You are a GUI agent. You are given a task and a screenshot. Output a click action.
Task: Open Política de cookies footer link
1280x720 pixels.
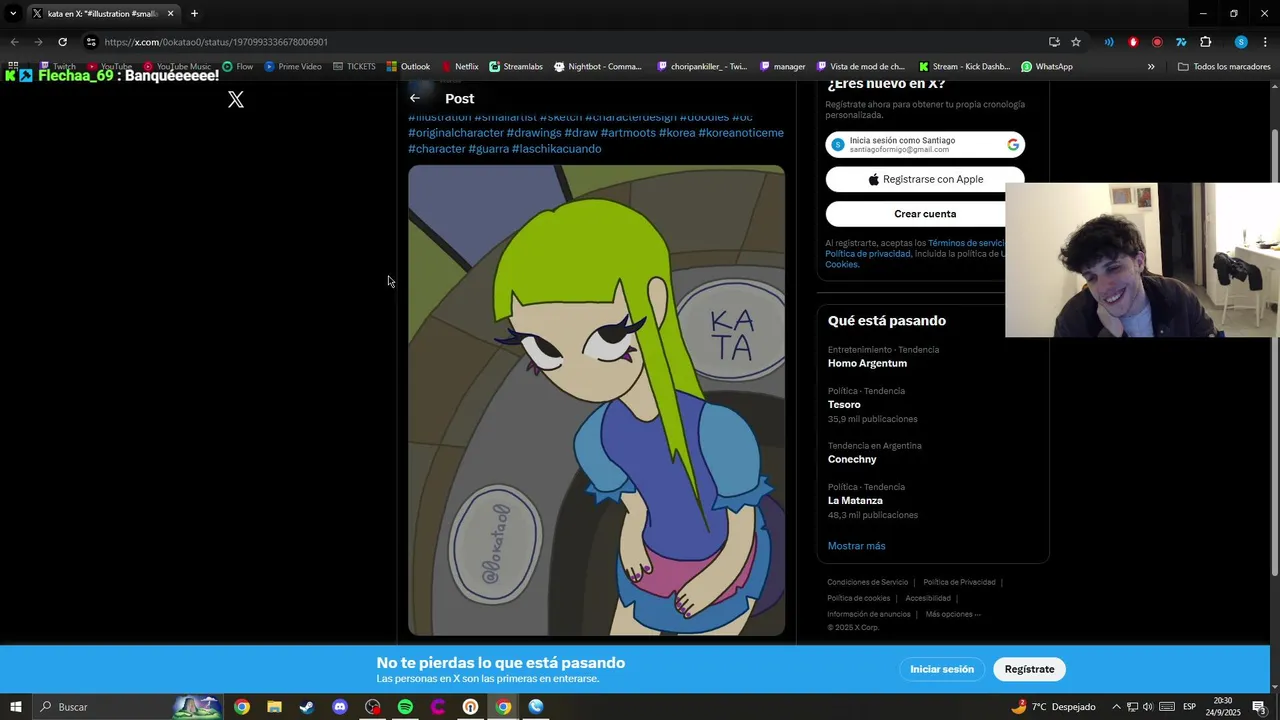tap(858, 598)
